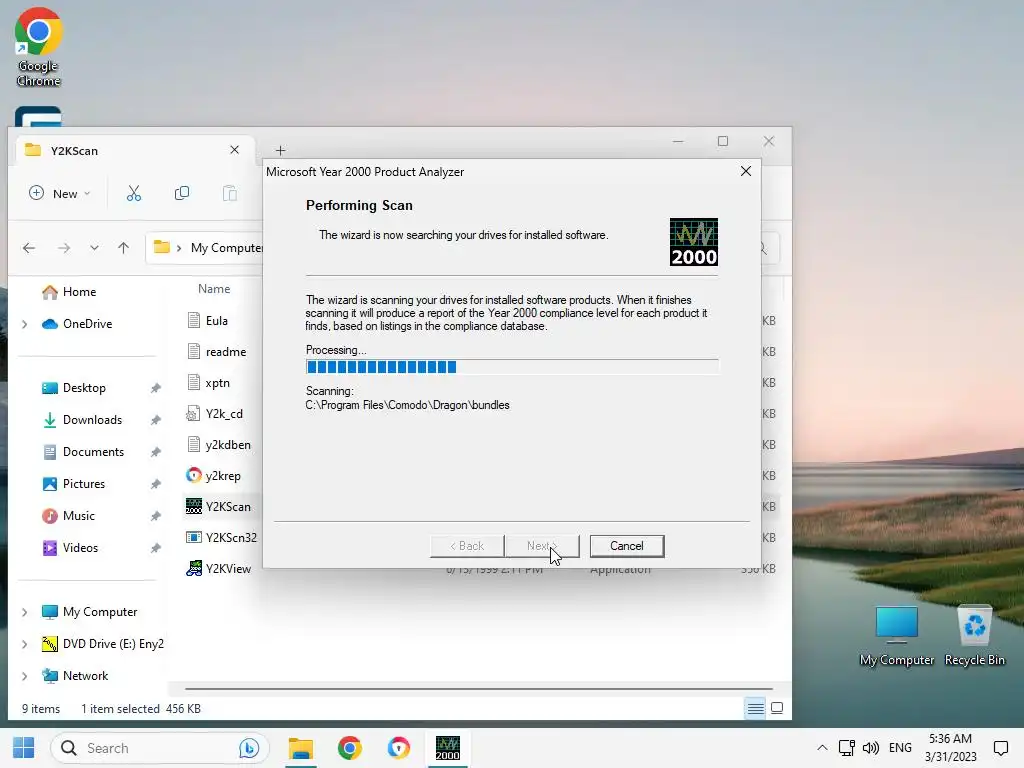This screenshot has width=1024, height=768.
Task: Cancel the Year 2000 scan
Action: coord(627,546)
